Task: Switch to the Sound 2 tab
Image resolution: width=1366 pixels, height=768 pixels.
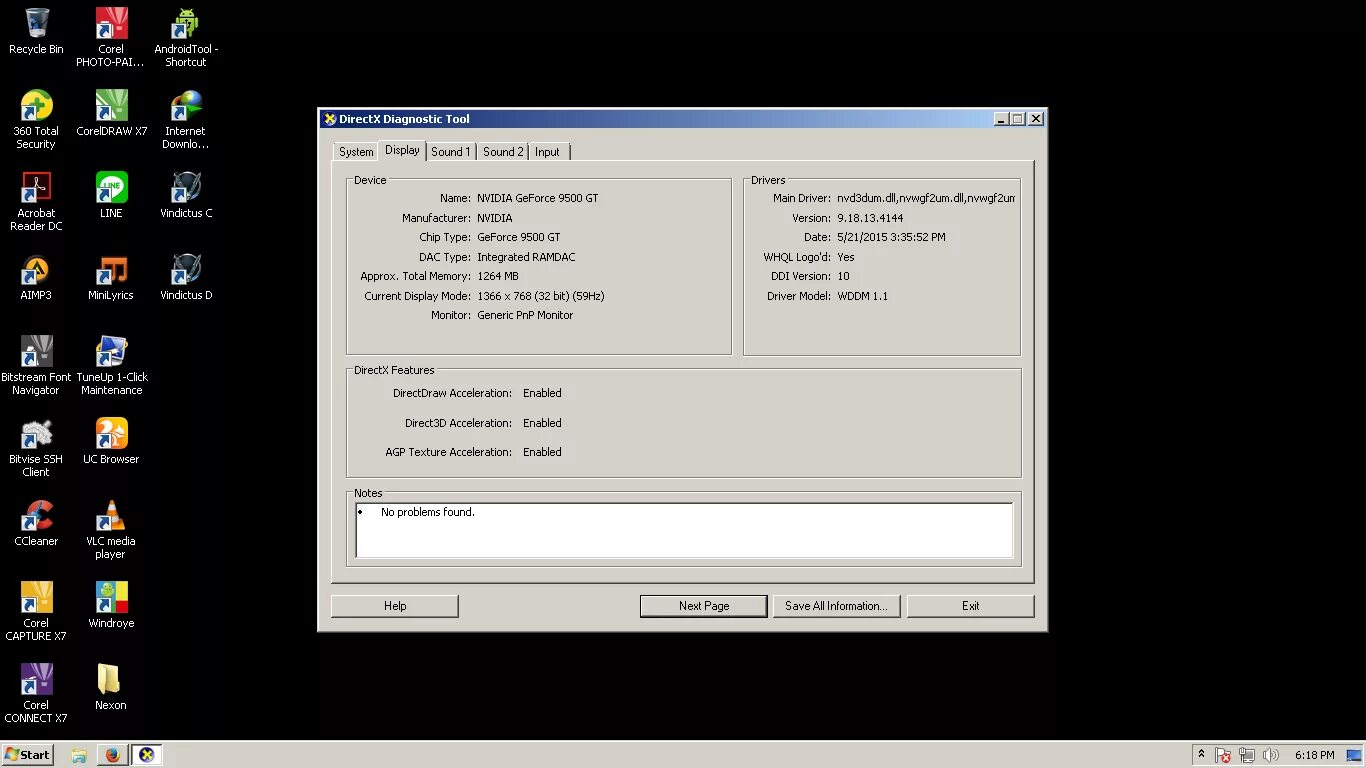Action: pyautogui.click(x=503, y=152)
